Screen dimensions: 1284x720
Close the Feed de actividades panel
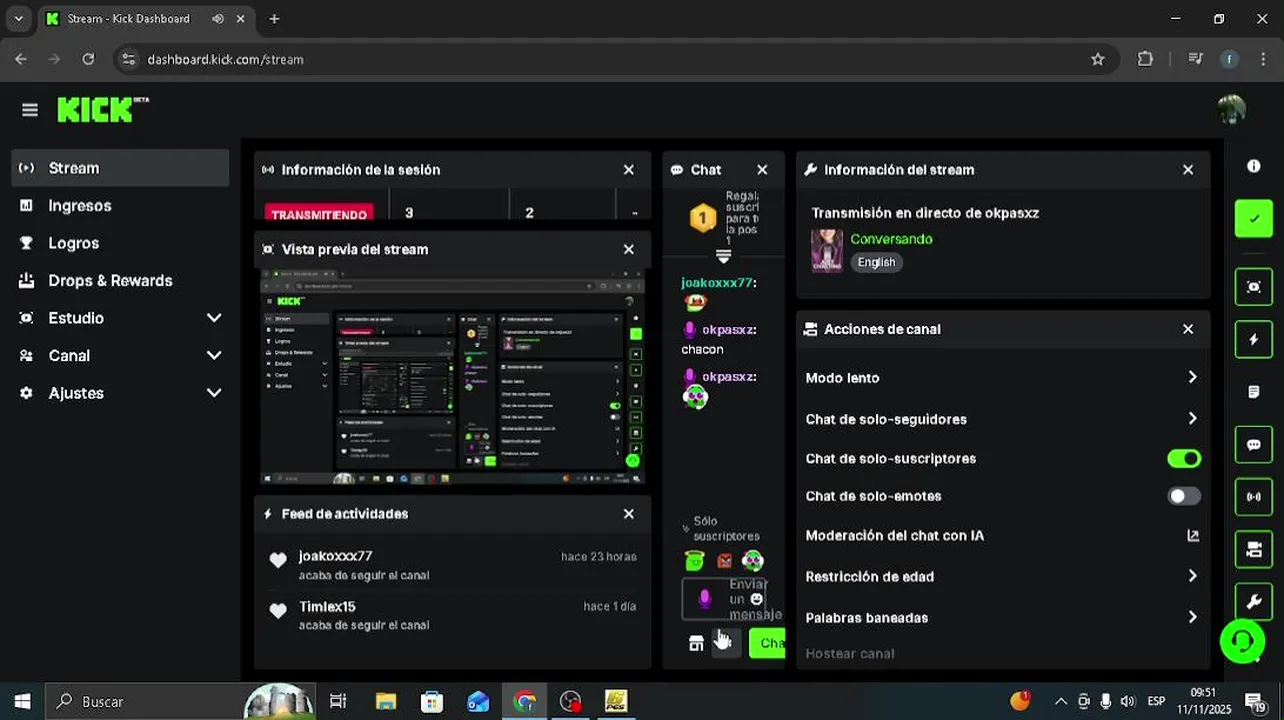(x=629, y=514)
